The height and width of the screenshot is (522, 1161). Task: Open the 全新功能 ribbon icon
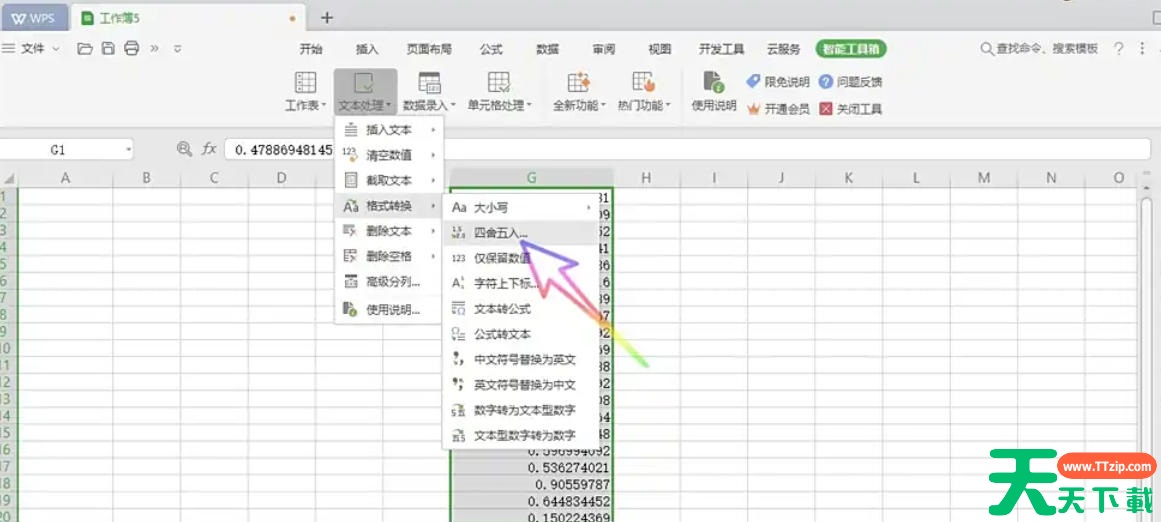click(578, 82)
